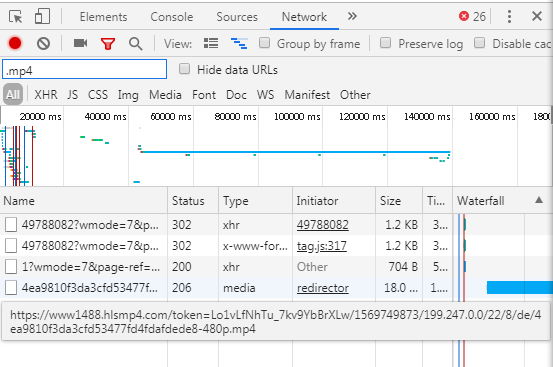
Task: Select request 4ea9810f3da3cfd53477f...
Action: click(90, 288)
